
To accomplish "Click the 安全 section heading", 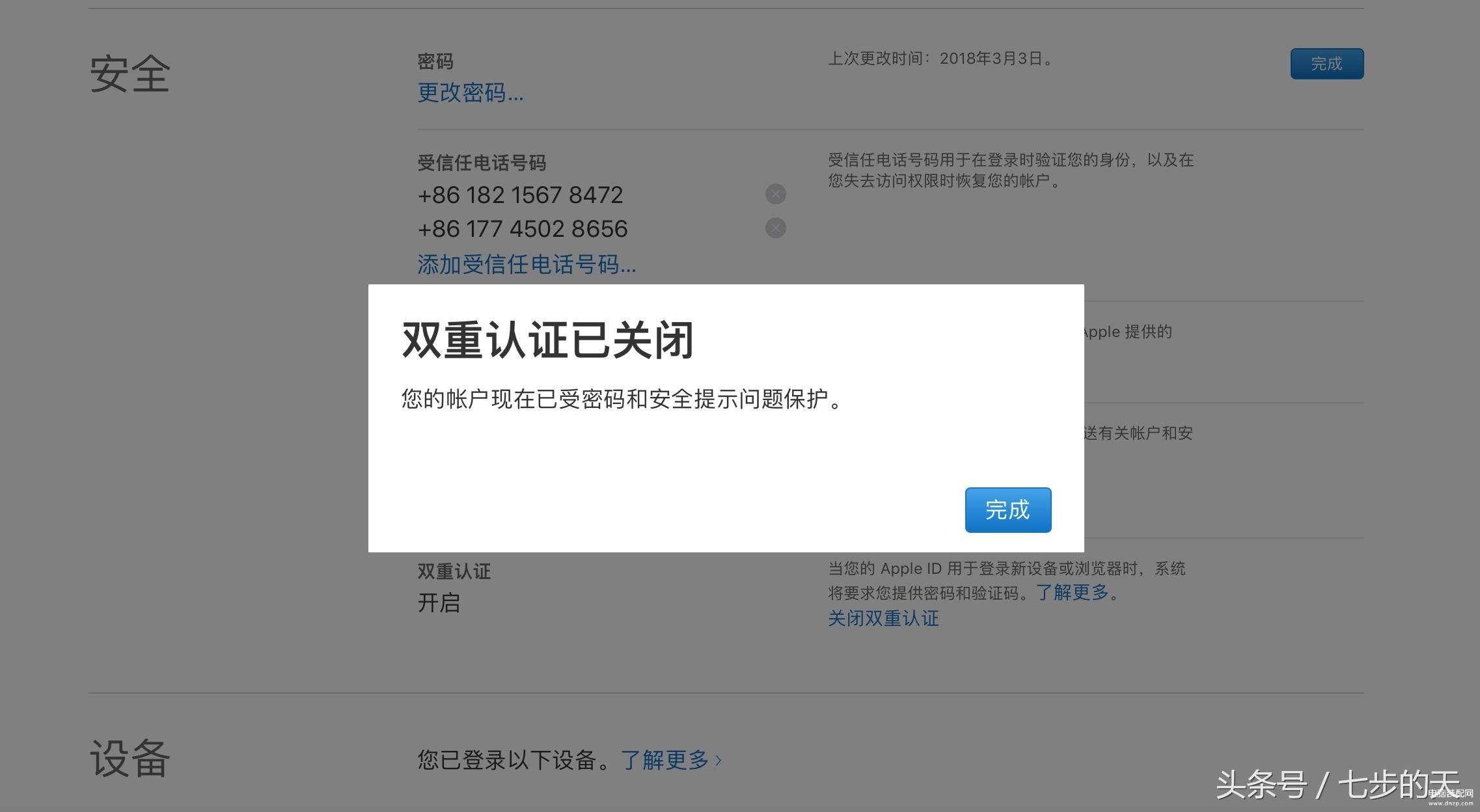I will pyautogui.click(x=130, y=74).
